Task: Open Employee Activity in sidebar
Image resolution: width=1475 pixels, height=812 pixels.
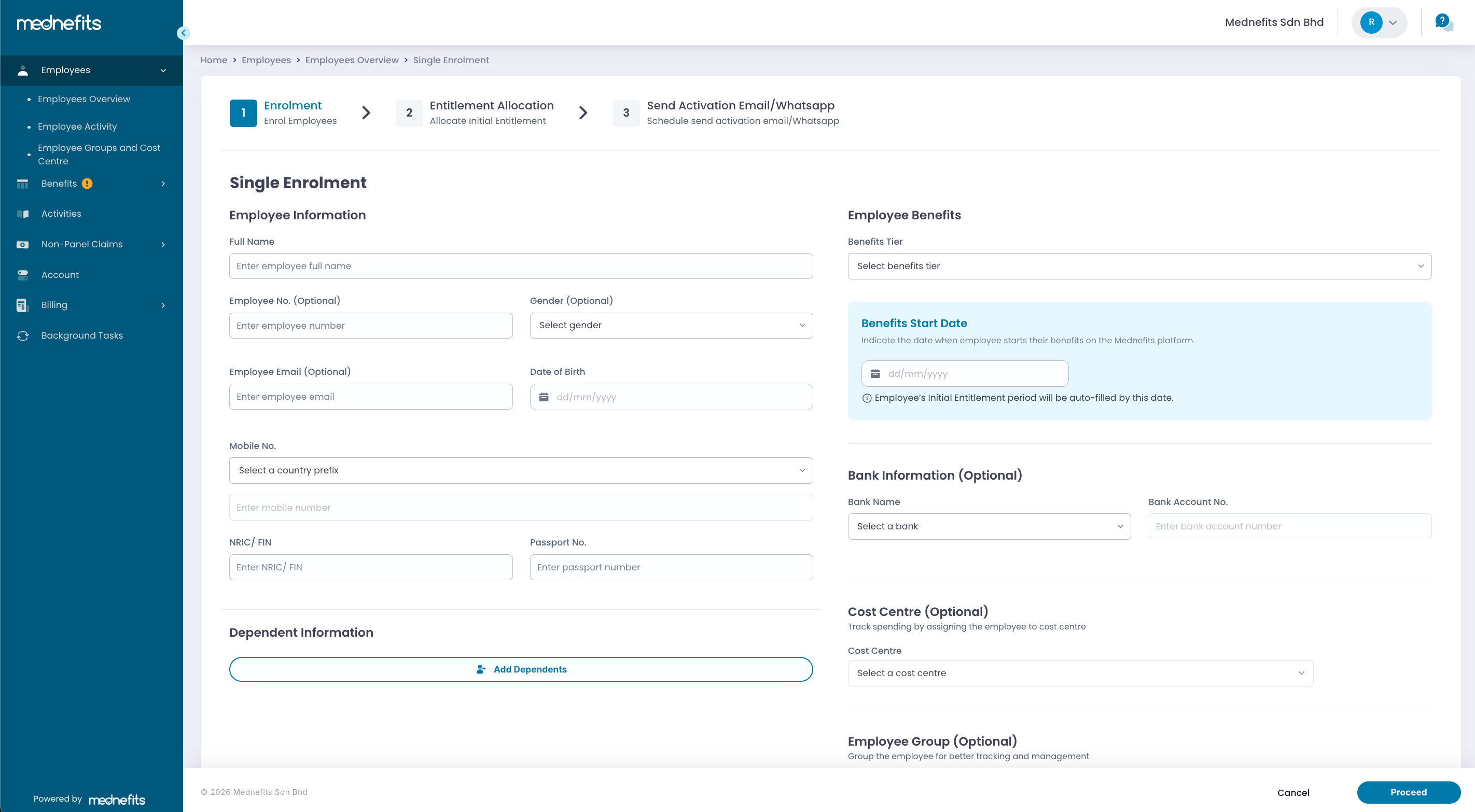Action: tap(77, 127)
